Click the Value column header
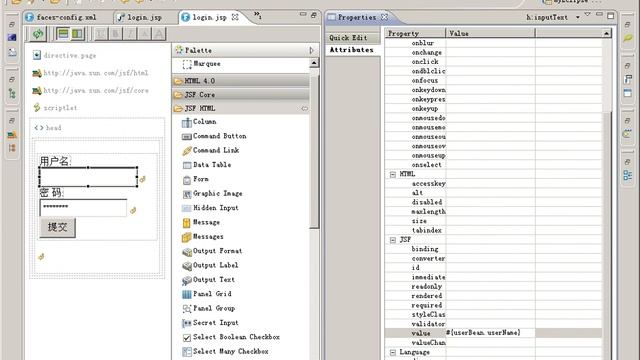The image size is (640, 360). [x=490, y=33]
